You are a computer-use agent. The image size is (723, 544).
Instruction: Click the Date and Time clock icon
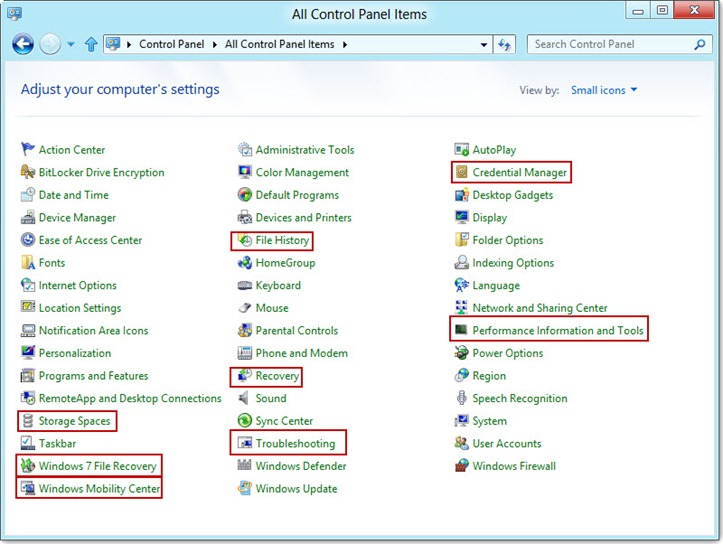pyautogui.click(x=28, y=195)
